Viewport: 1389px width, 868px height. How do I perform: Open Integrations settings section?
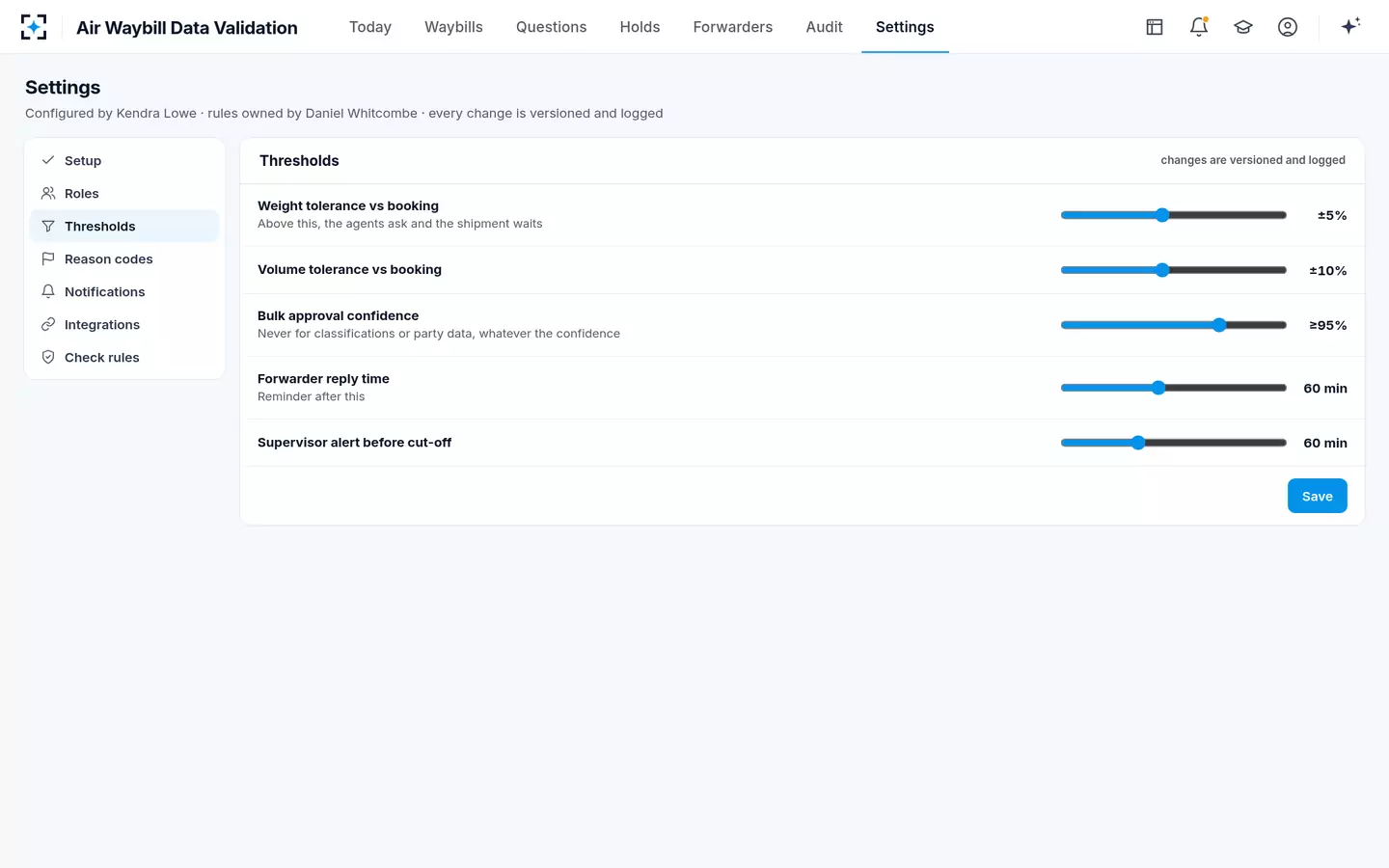124,324
